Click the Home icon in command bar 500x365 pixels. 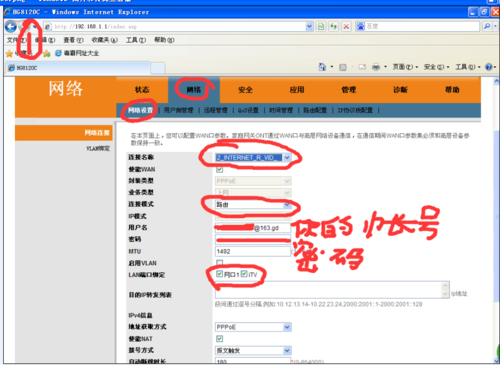[322, 67]
